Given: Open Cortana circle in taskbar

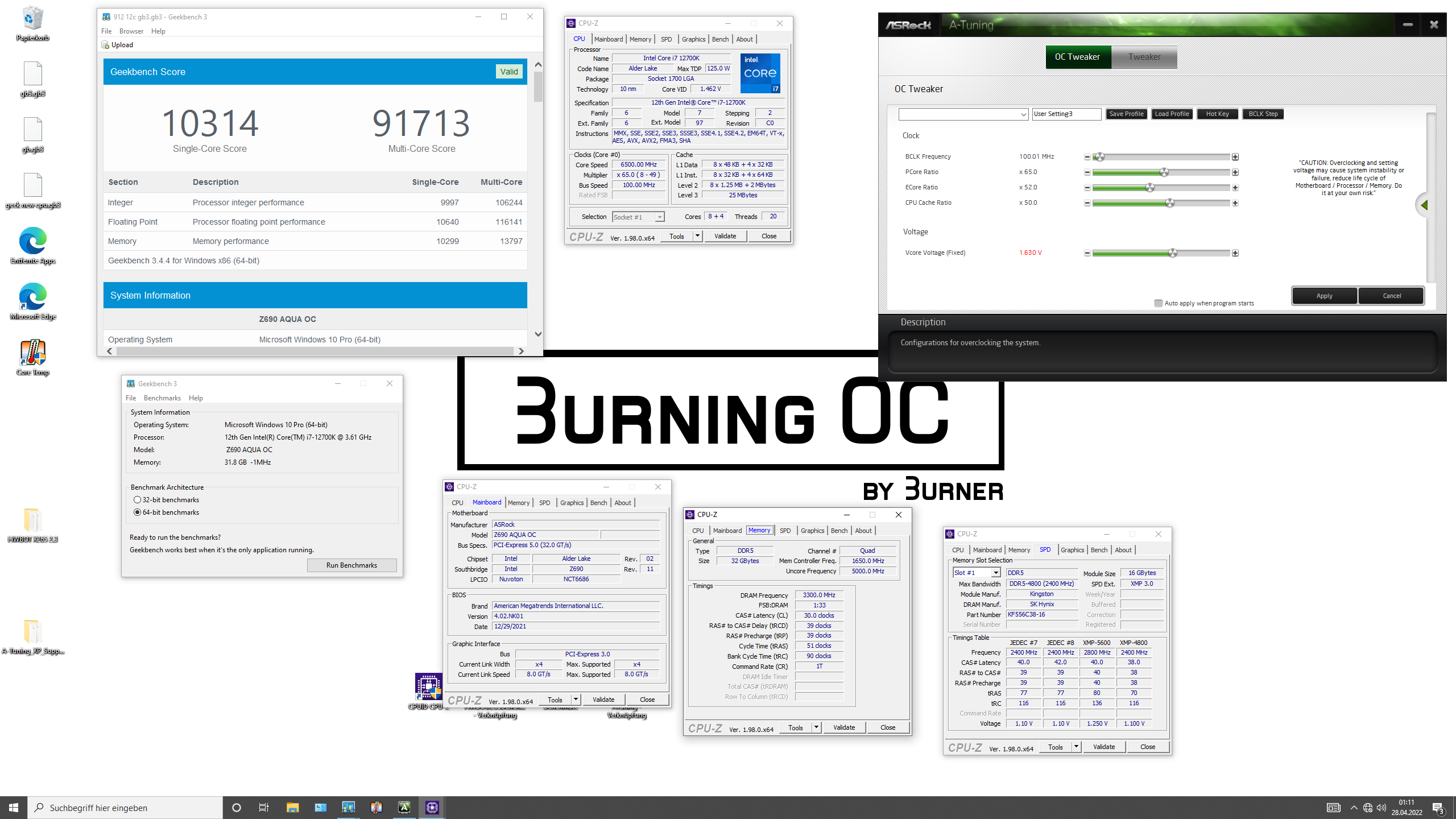Looking at the screenshot, I should 237,808.
